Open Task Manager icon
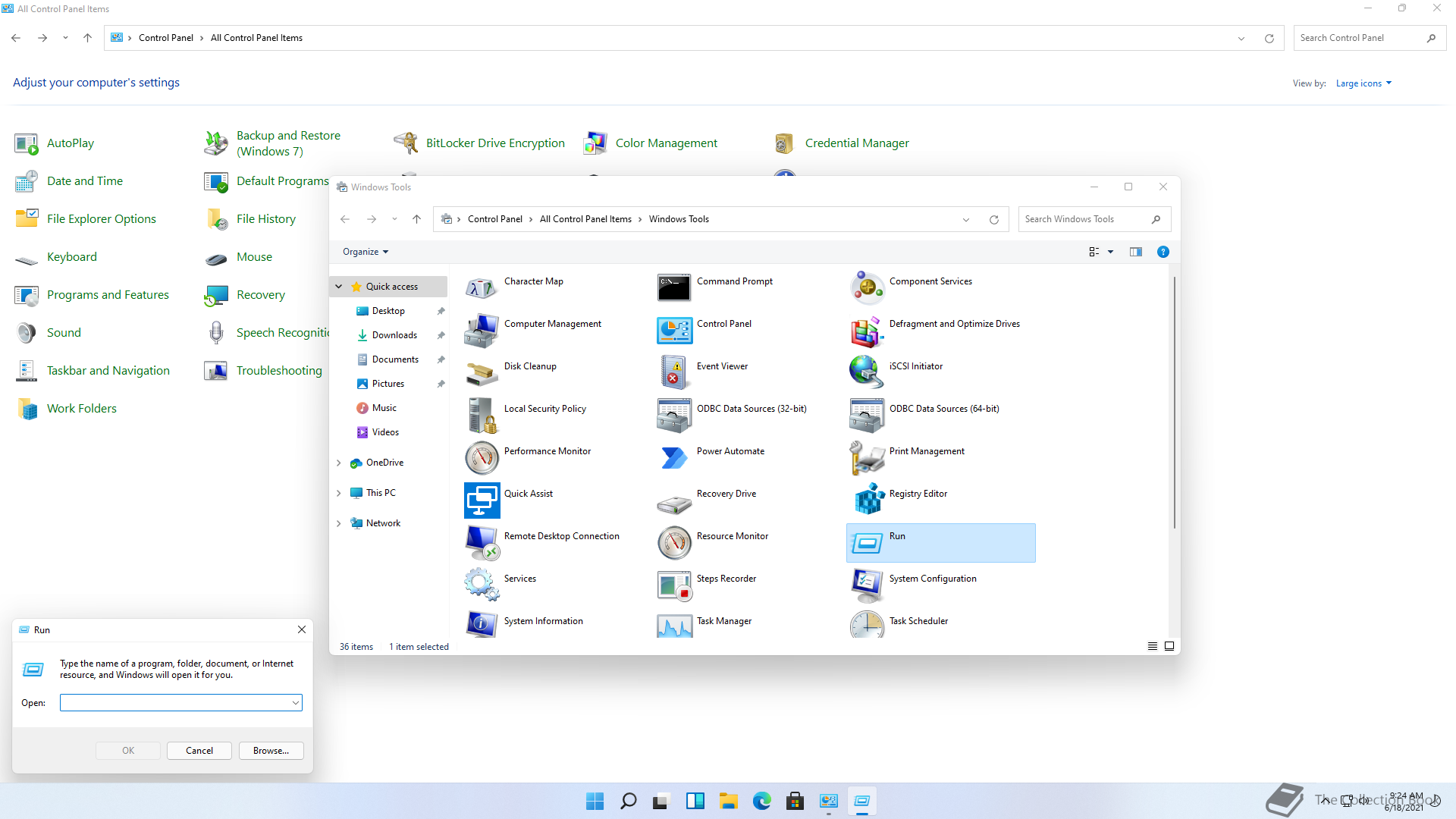Viewport: 1456px width, 819px height. pyautogui.click(x=674, y=625)
